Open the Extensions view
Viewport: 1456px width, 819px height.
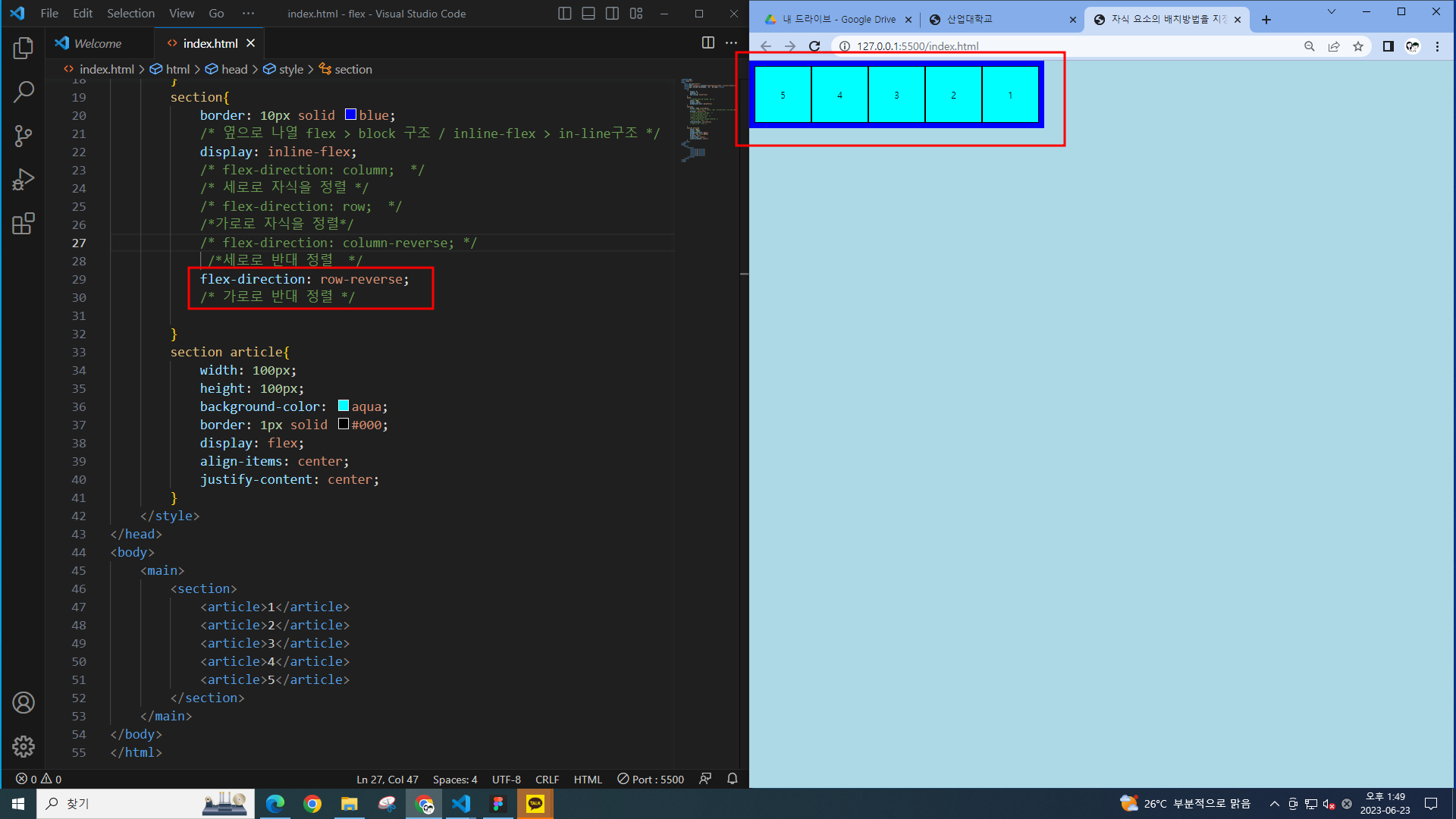pos(24,224)
